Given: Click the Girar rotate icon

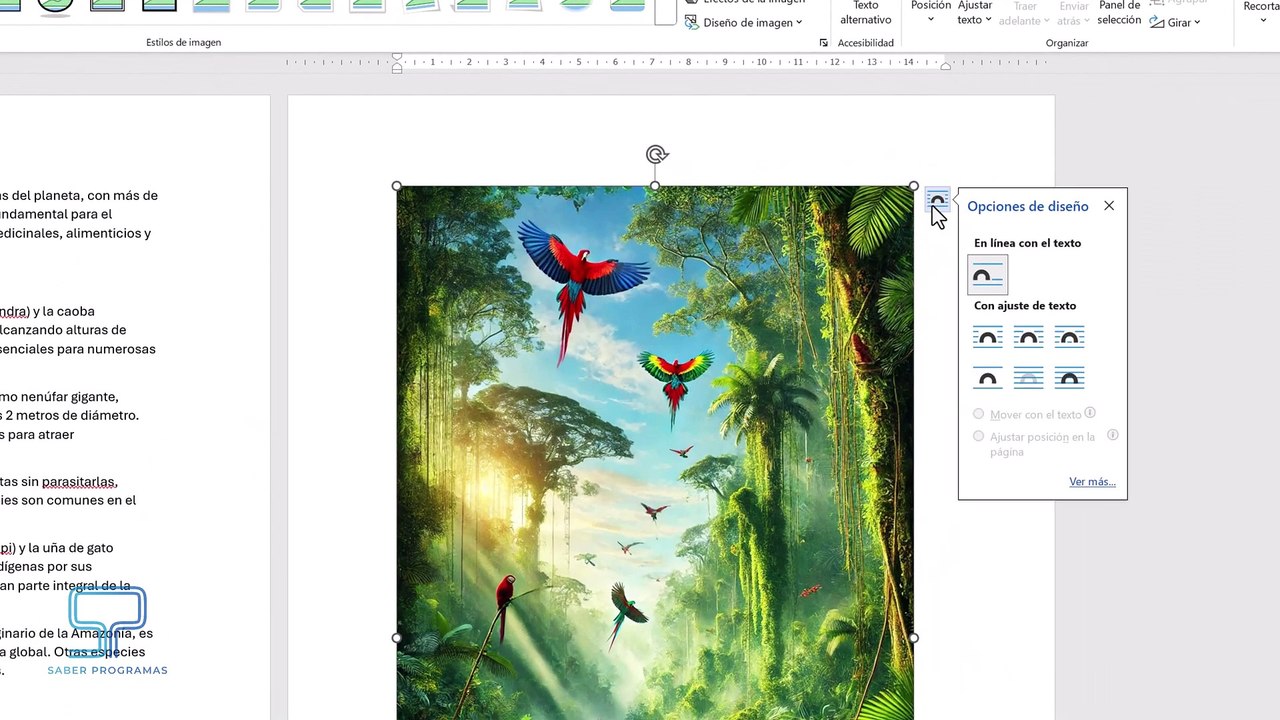Looking at the screenshot, I should (x=1157, y=22).
